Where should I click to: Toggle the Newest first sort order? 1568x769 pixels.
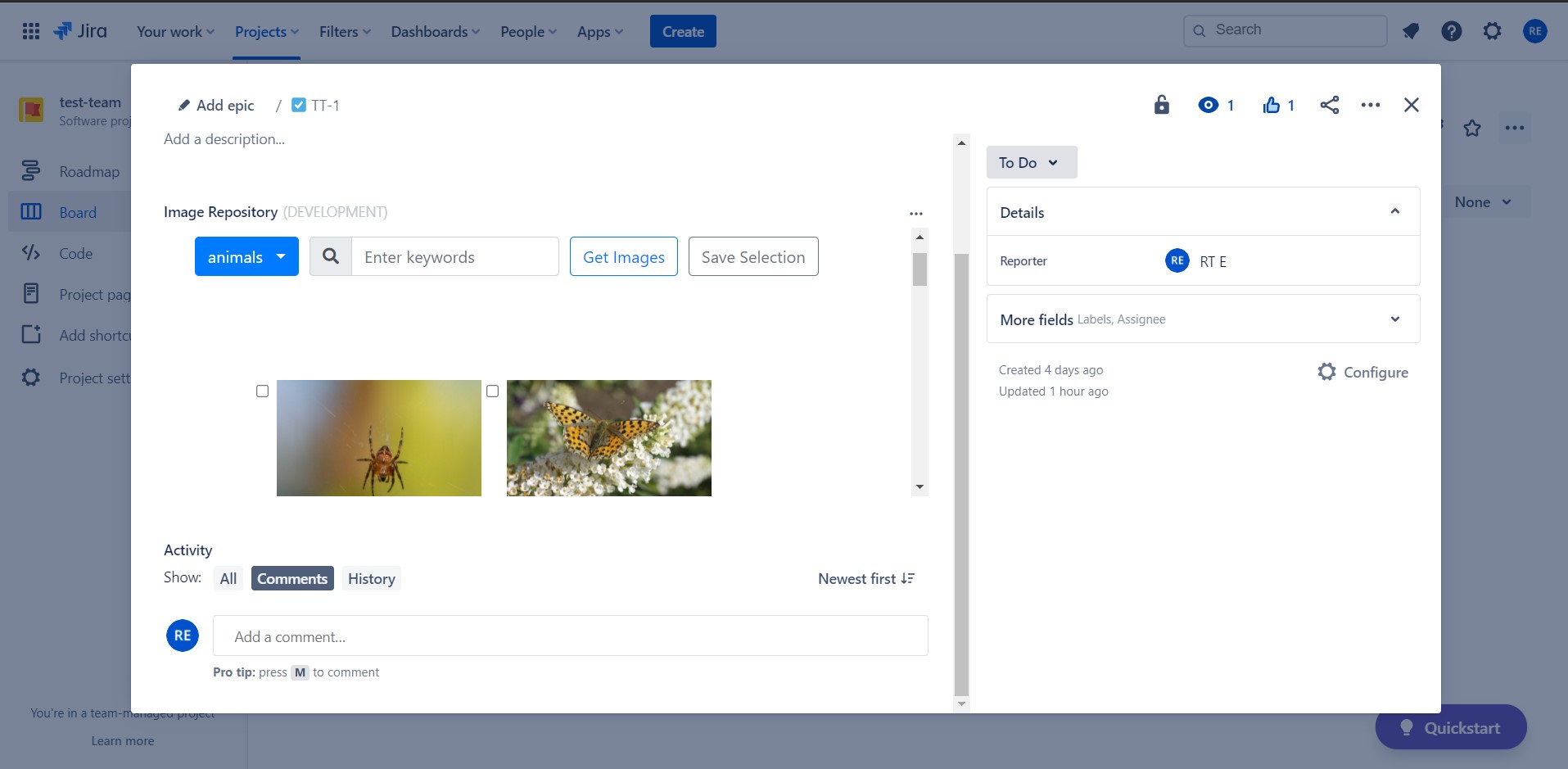point(866,578)
